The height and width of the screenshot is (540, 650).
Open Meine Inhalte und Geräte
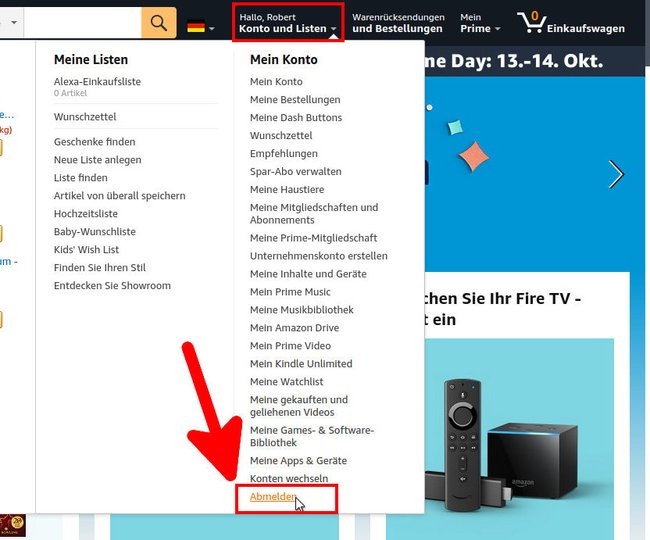(308, 274)
